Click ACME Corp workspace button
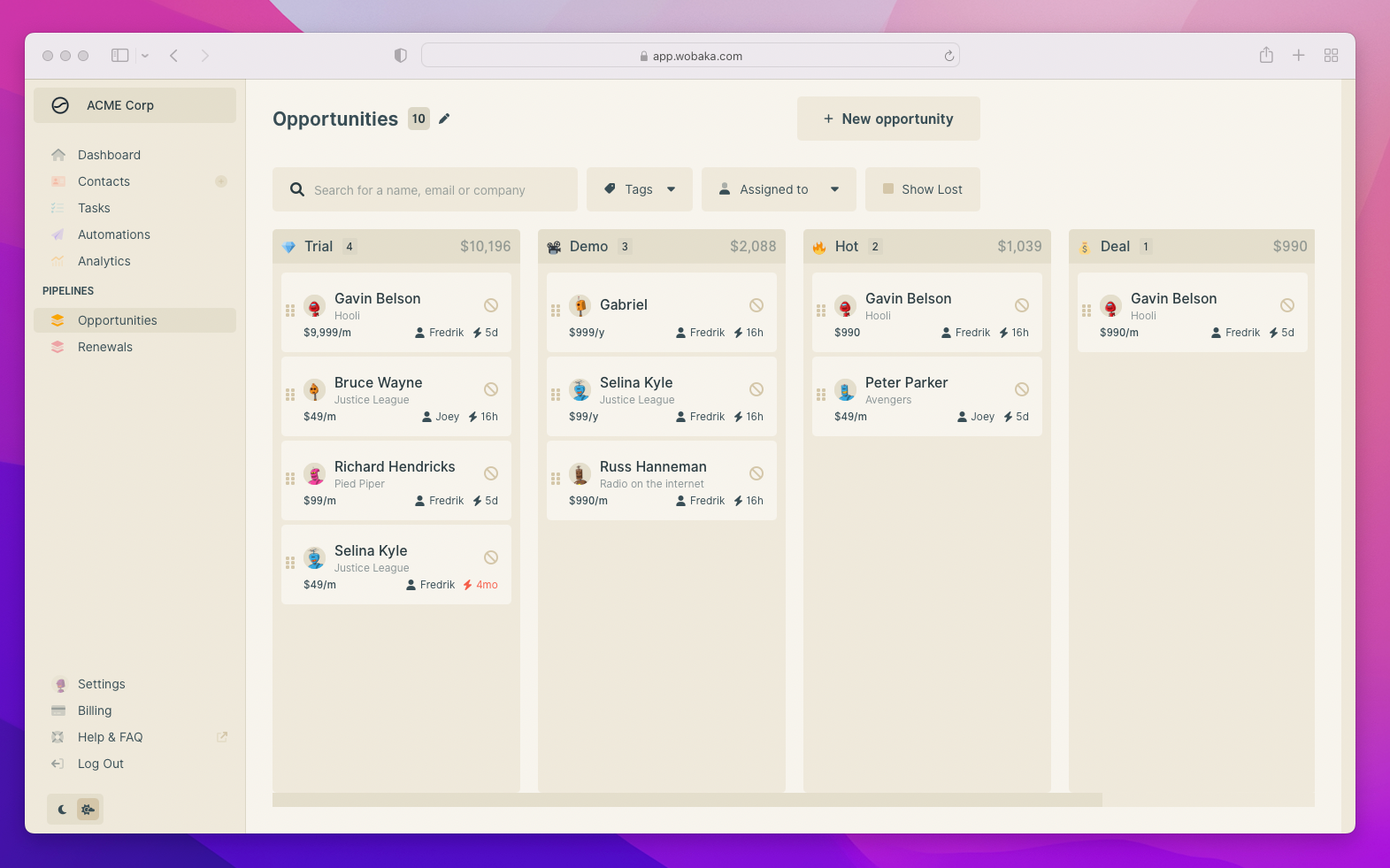This screenshot has height=868, width=1390. (134, 105)
